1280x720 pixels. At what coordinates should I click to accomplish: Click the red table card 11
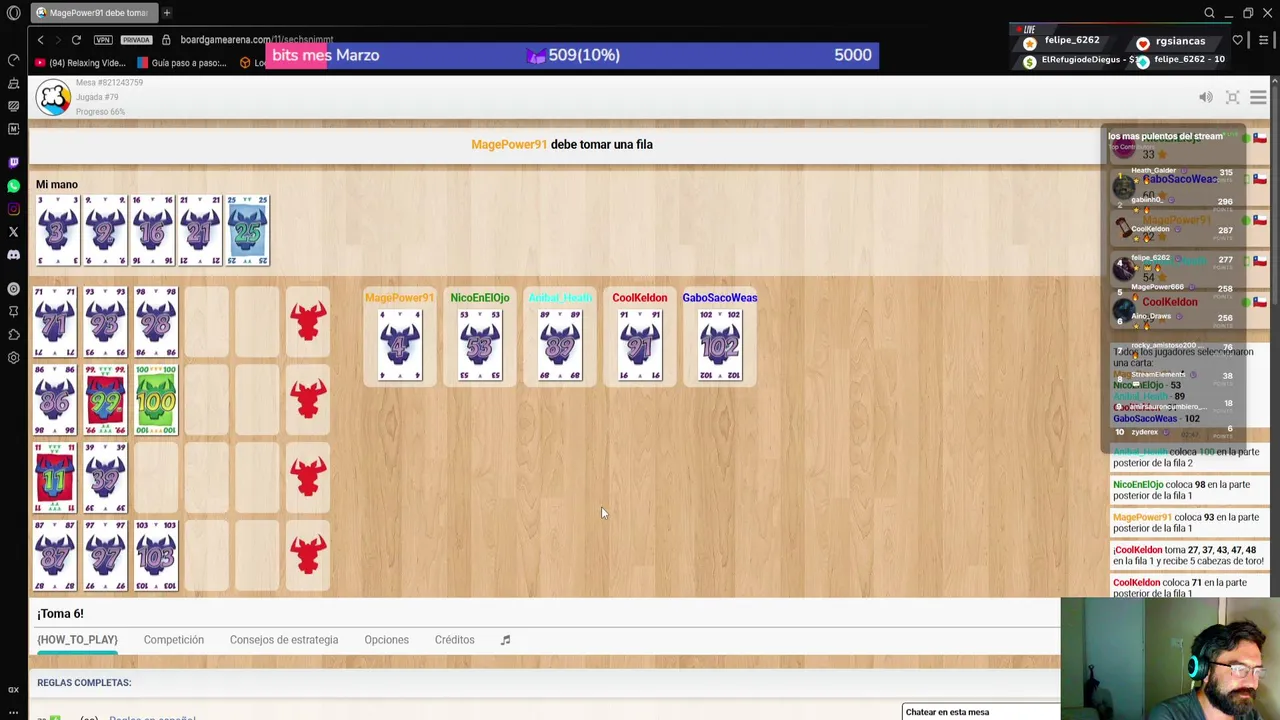coord(55,476)
